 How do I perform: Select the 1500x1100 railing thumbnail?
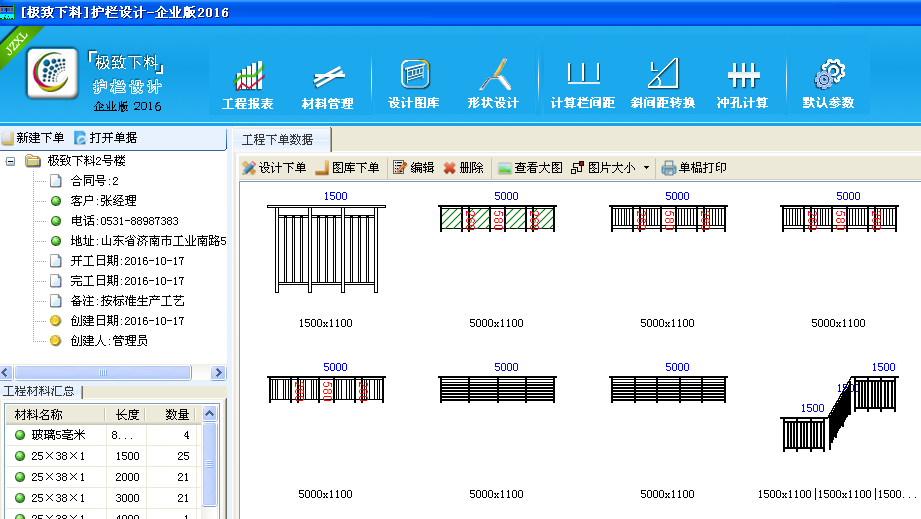click(326, 248)
